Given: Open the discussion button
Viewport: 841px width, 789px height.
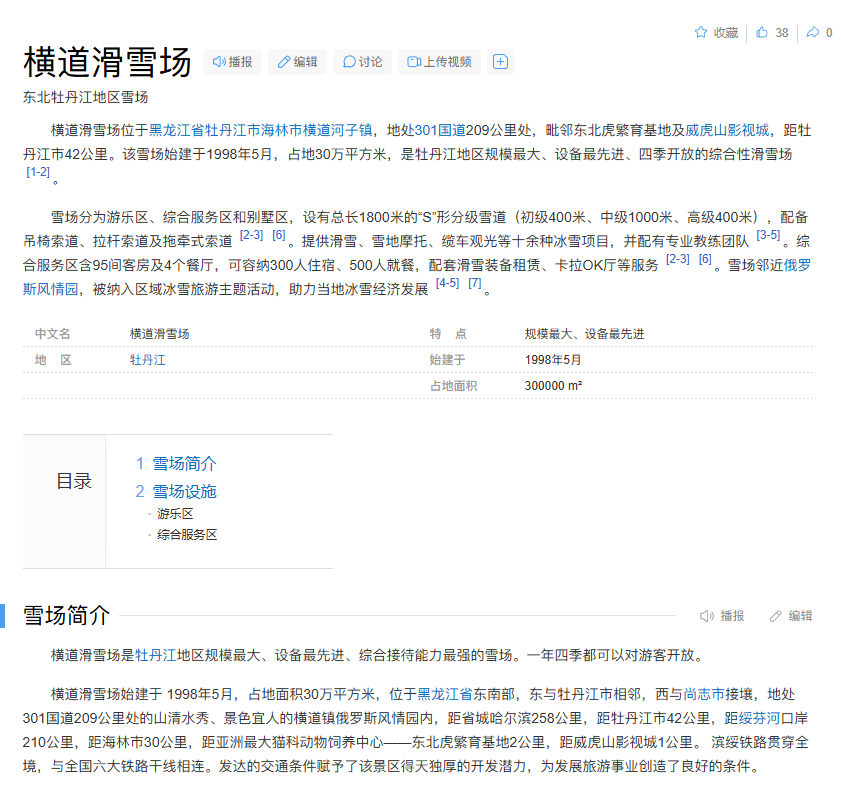Looking at the screenshot, I should tap(362, 62).
